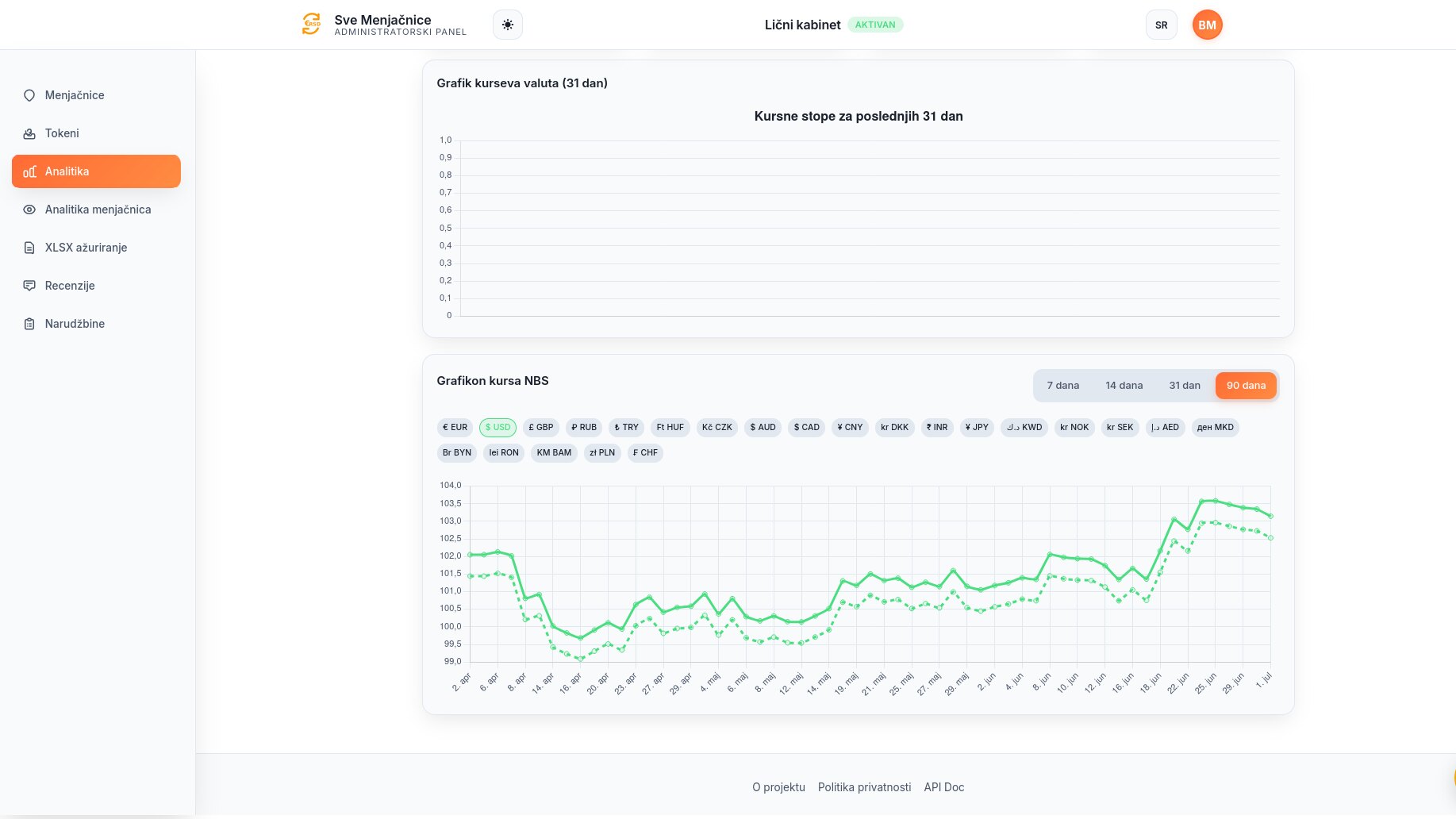Viewport: 1456px width, 819px height.
Task: Open Menjačnice via its sidebar icon
Action: pos(29,95)
